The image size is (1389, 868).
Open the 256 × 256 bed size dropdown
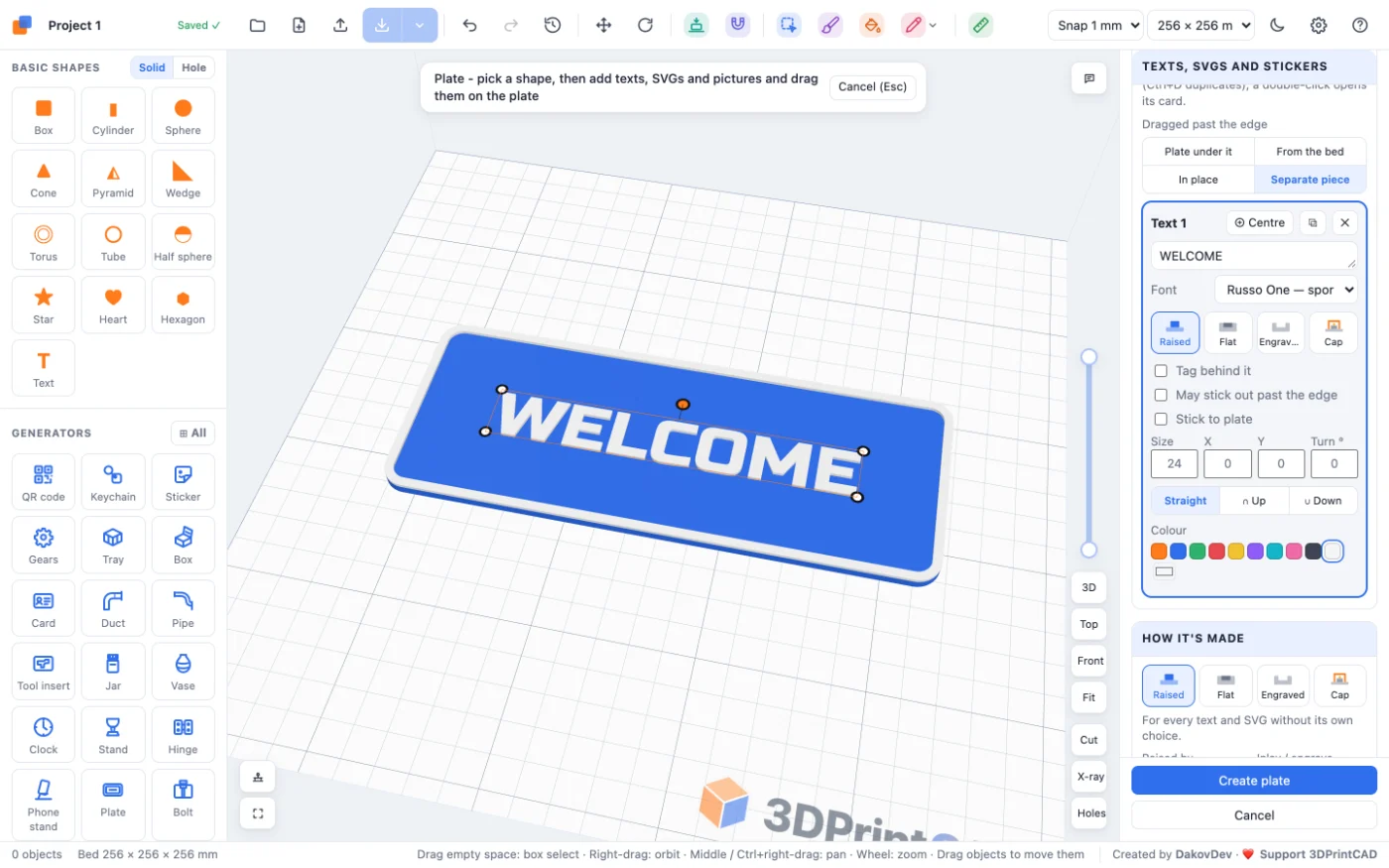(1200, 26)
